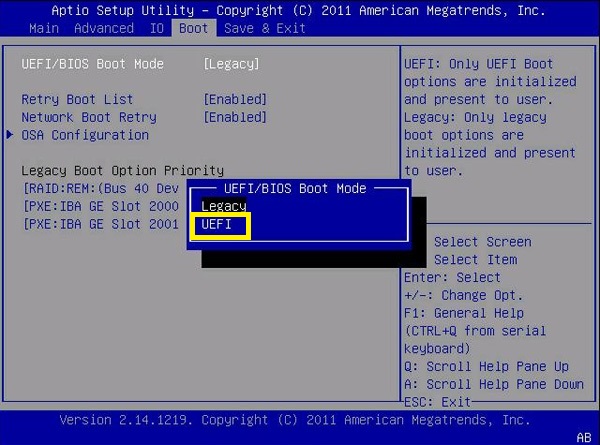600x445 pixels.
Task: Click the Aptio Setup Utility title text
Action: coord(298,10)
